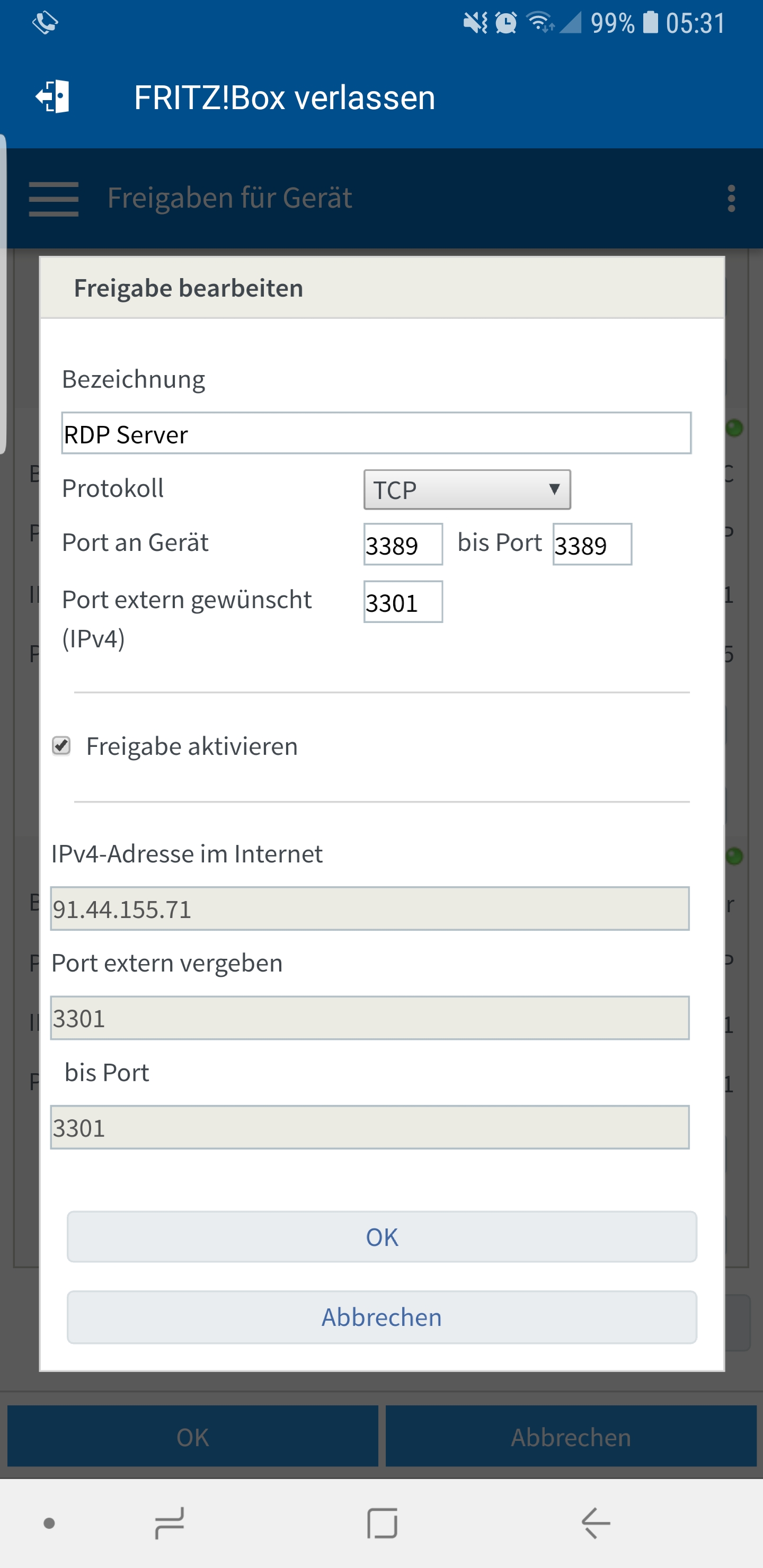Click the bis Port field 3389
The height and width of the screenshot is (1568, 763).
click(x=592, y=544)
